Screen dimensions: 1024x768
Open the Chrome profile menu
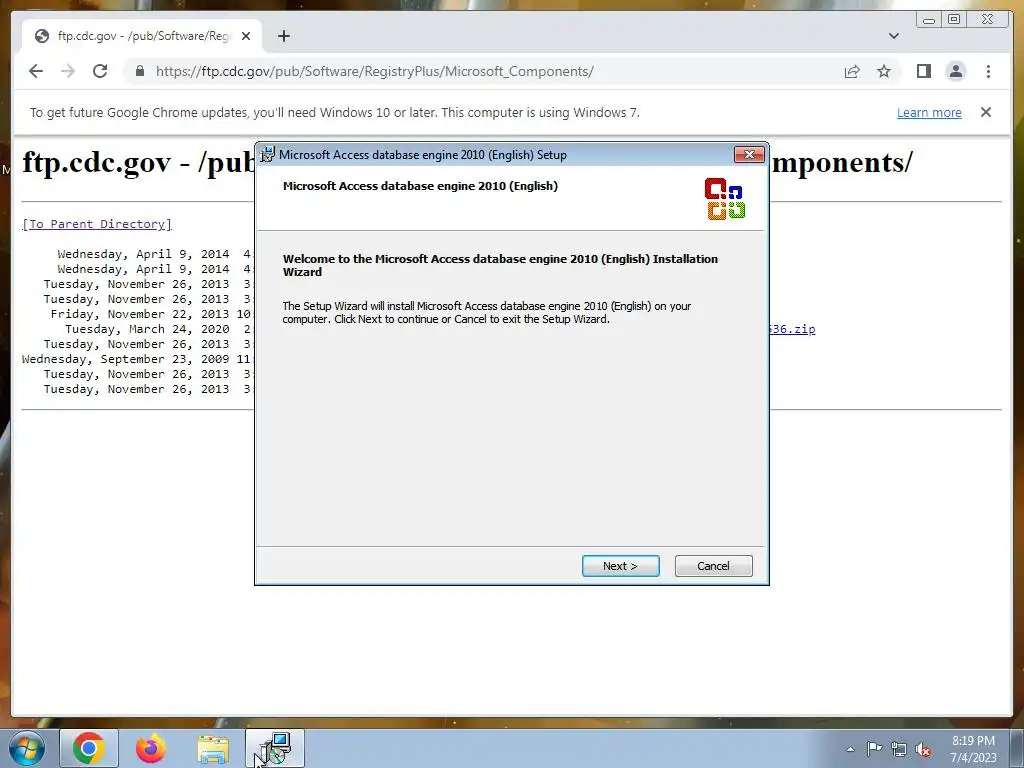coord(955,71)
